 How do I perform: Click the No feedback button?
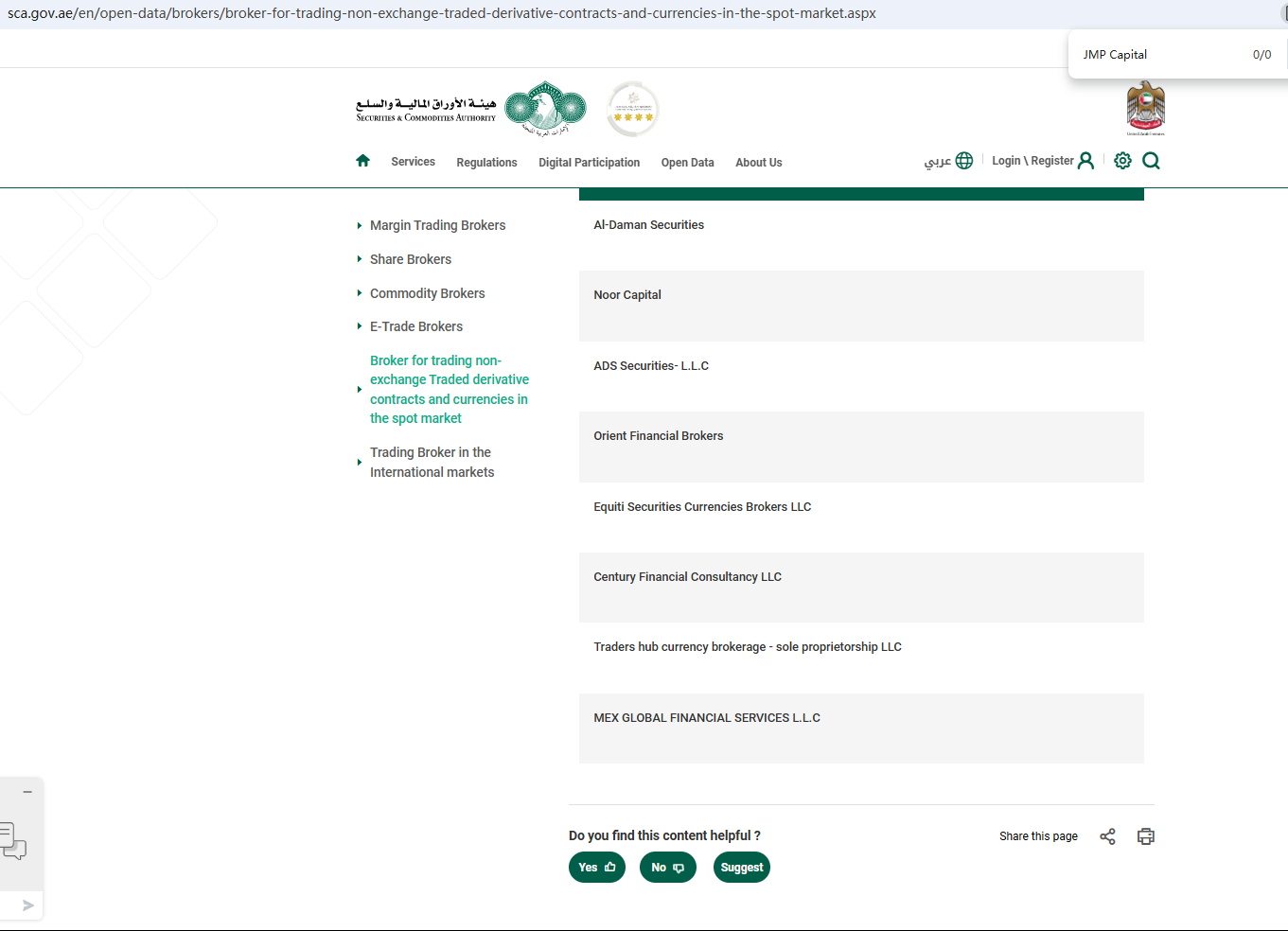pyautogui.click(x=668, y=868)
